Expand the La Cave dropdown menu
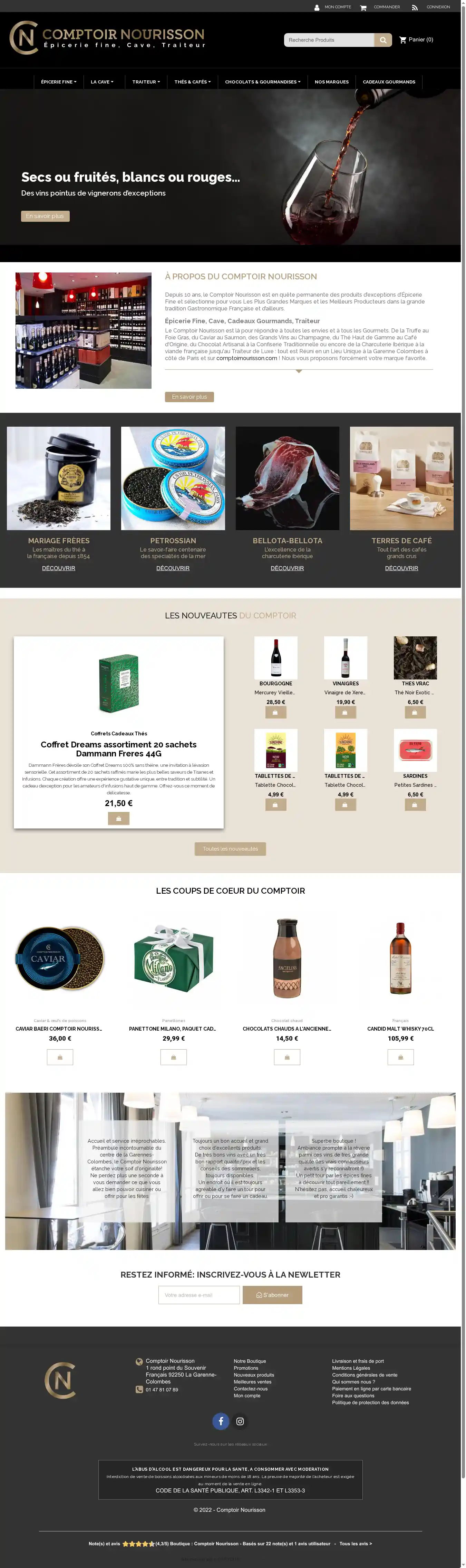The width and height of the screenshot is (466, 1568). click(102, 81)
